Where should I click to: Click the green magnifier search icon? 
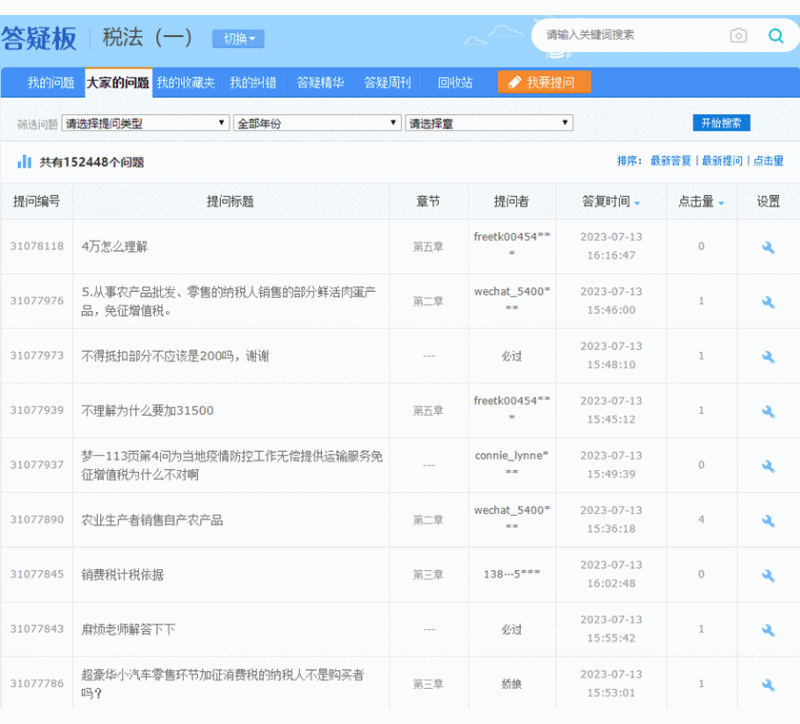[x=776, y=35]
